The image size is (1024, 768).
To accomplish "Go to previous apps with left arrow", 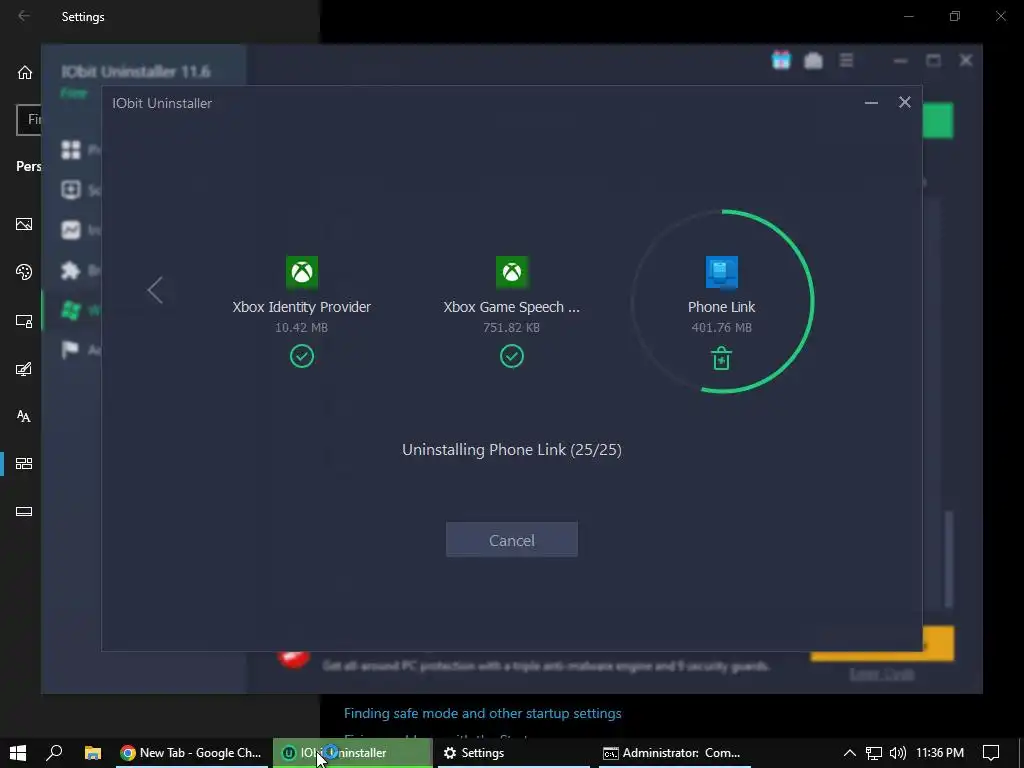I will pos(155,290).
